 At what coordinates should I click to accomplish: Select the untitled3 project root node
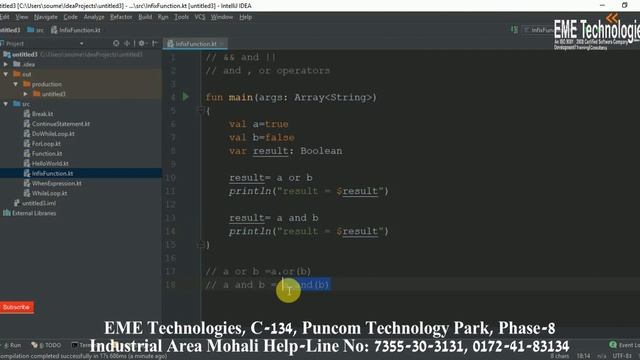(24, 54)
